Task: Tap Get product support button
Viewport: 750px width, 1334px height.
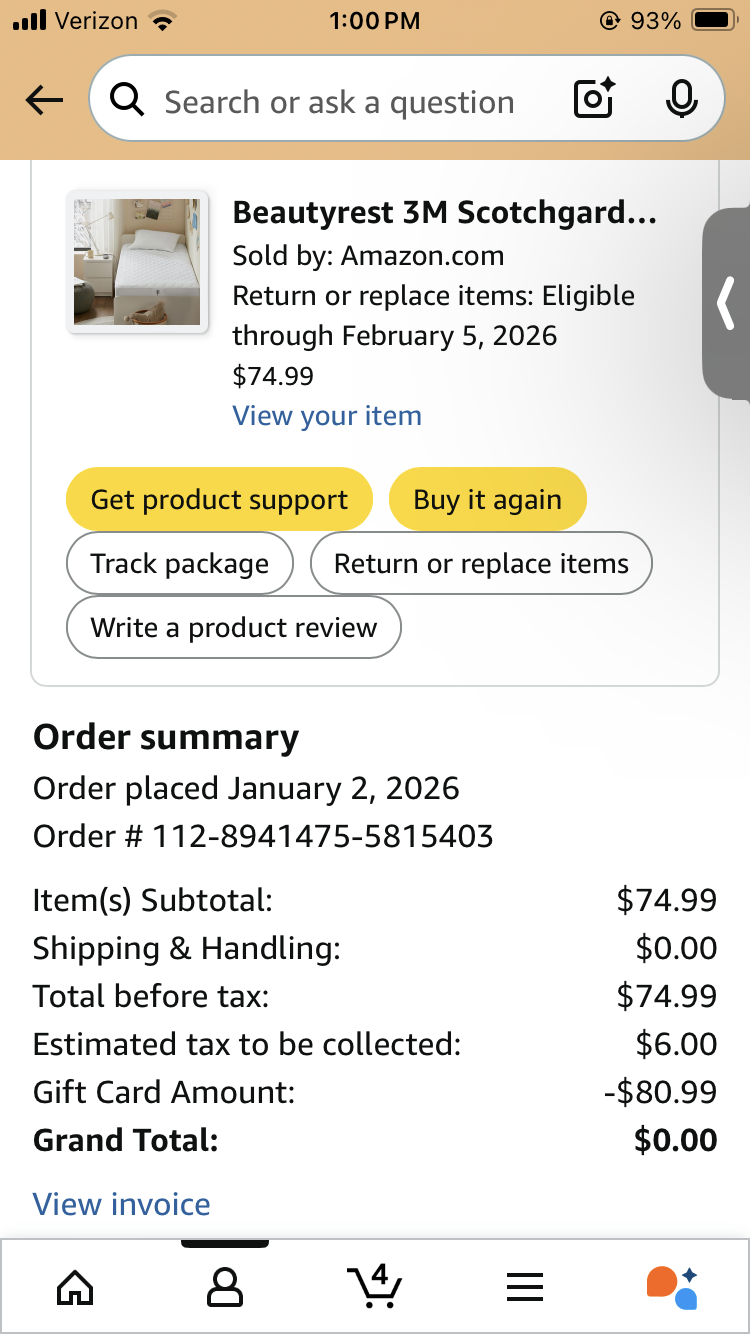Action: tap(219, 499)
